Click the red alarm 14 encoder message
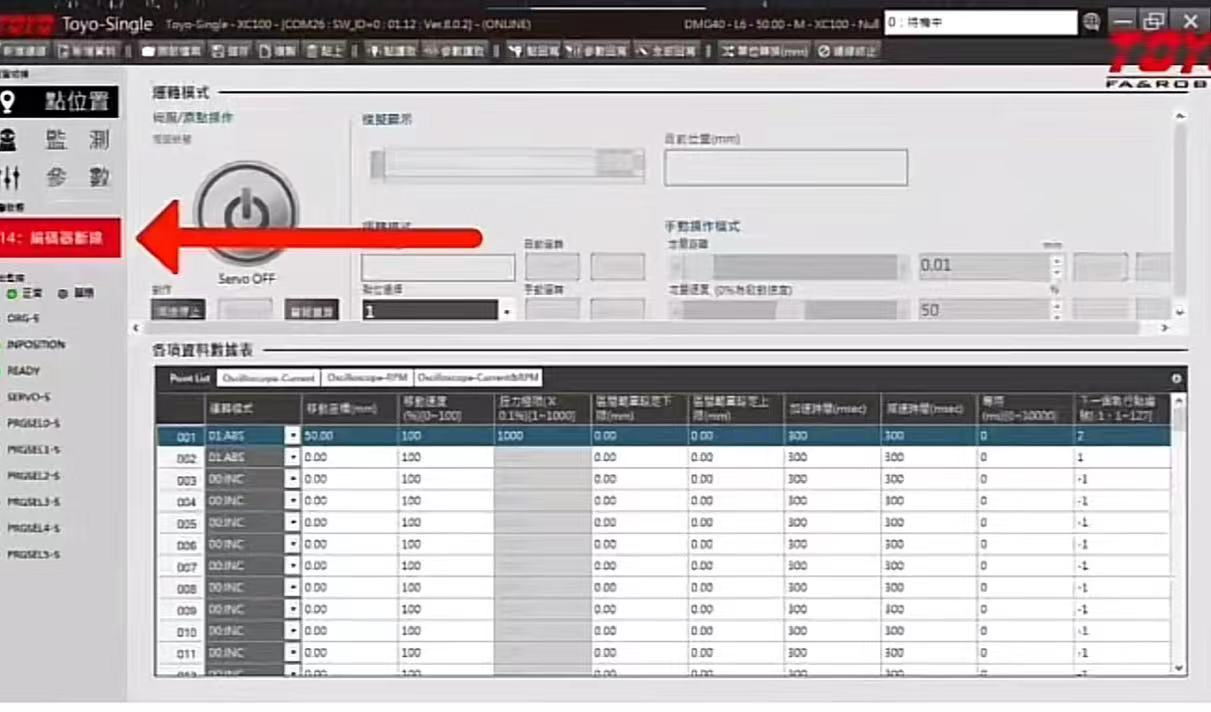The width and height of the screenshot is (1211, 712). coord(60,238)
